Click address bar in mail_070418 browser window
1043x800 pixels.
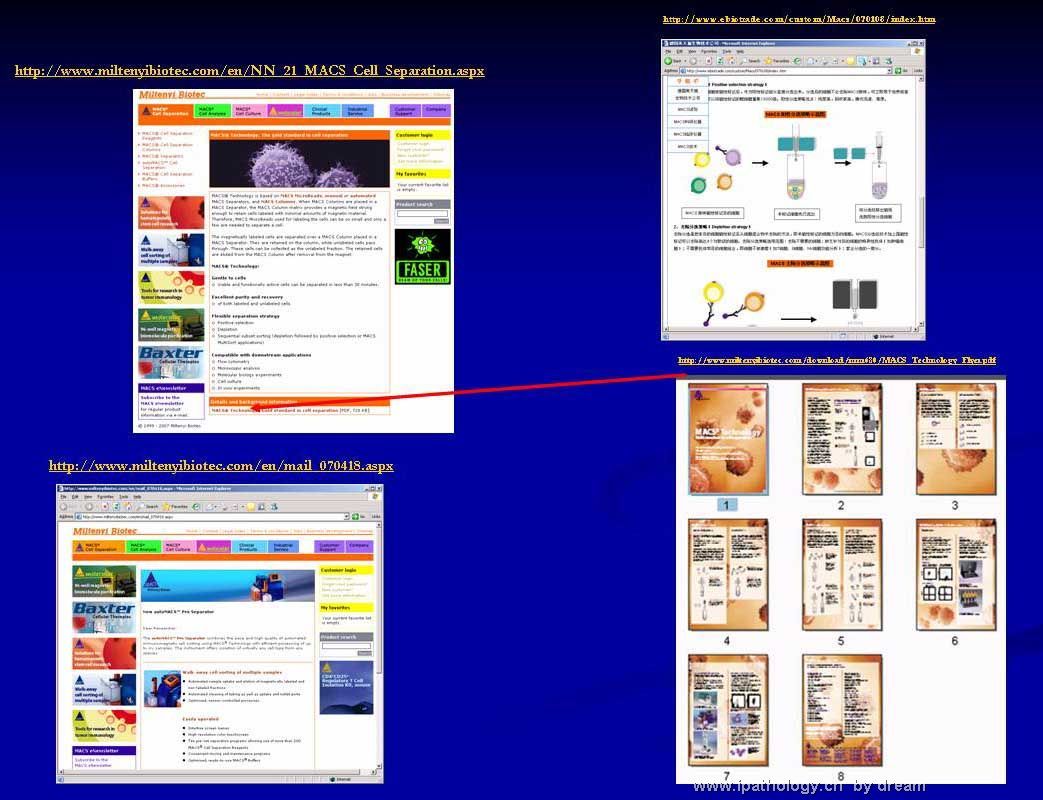[x=212, y=517]
